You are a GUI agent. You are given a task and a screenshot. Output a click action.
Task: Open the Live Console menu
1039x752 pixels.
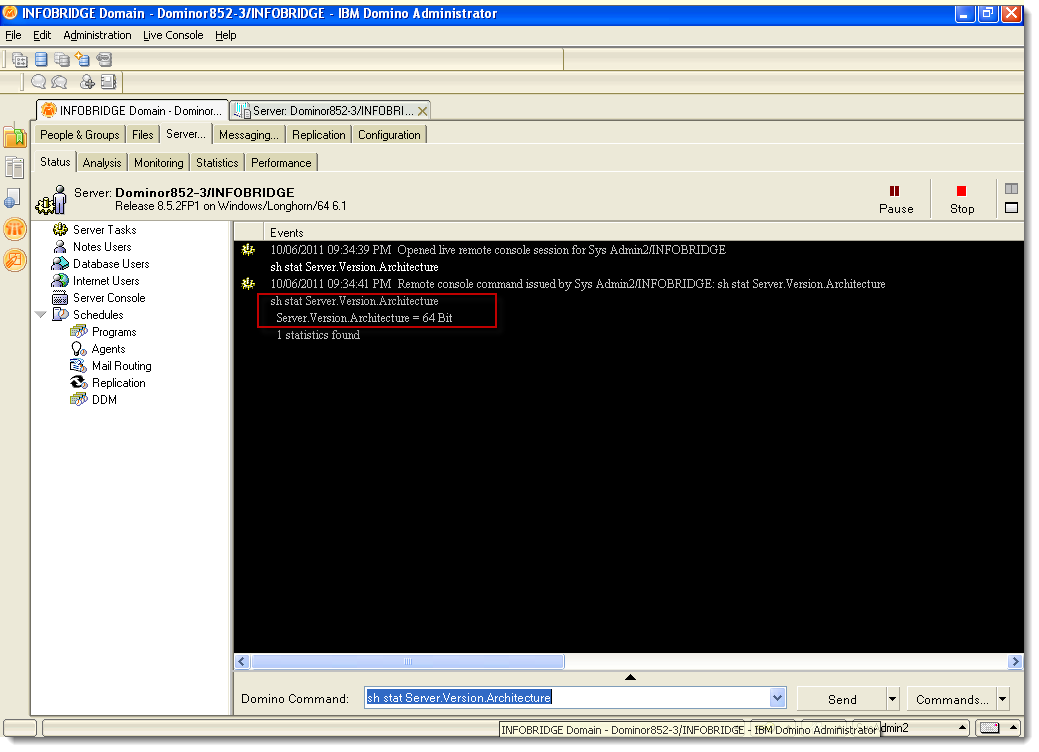coord(173,35)
